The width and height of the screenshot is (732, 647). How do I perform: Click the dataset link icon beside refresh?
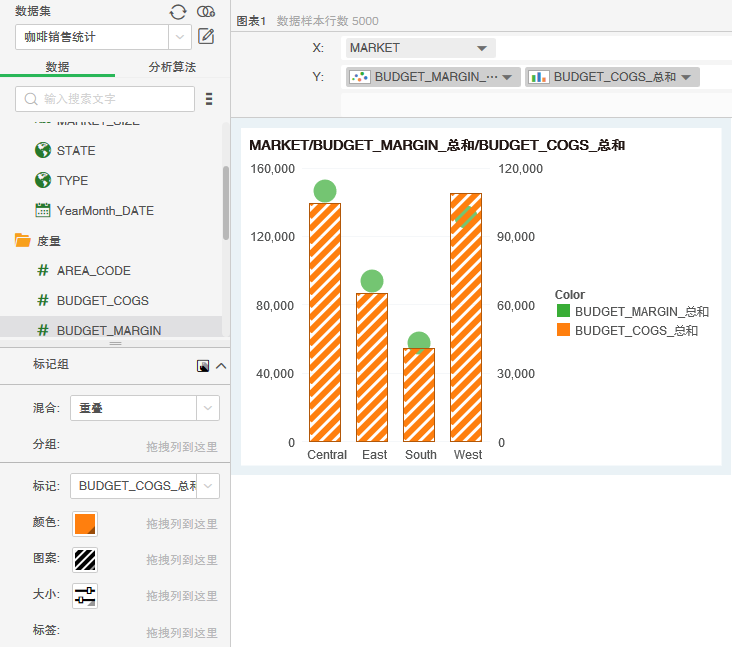pos(206,11)
